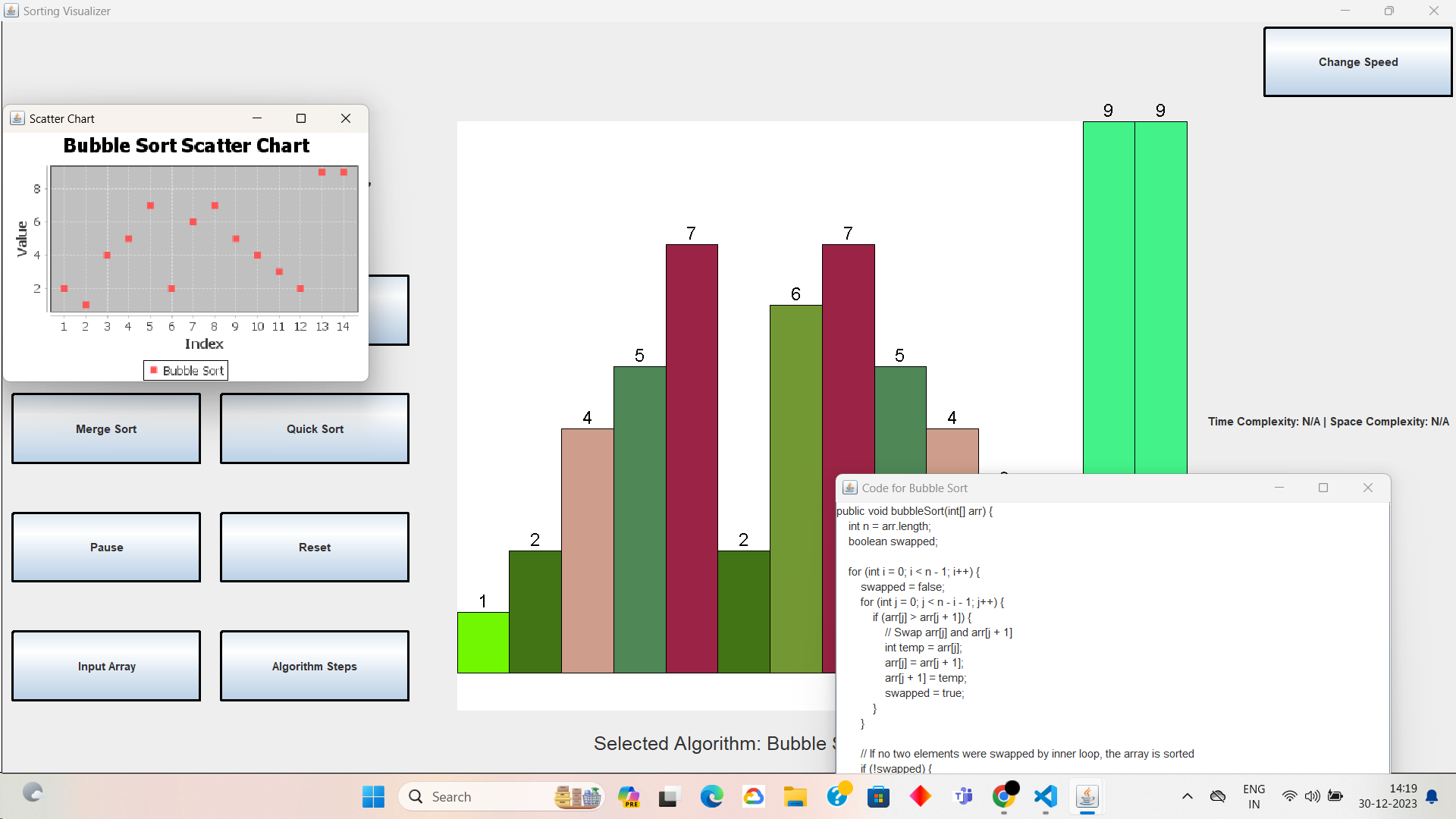Screen dimensions: 1456x819
Task: Open the Windows Start menu
Action: point(372,796)
